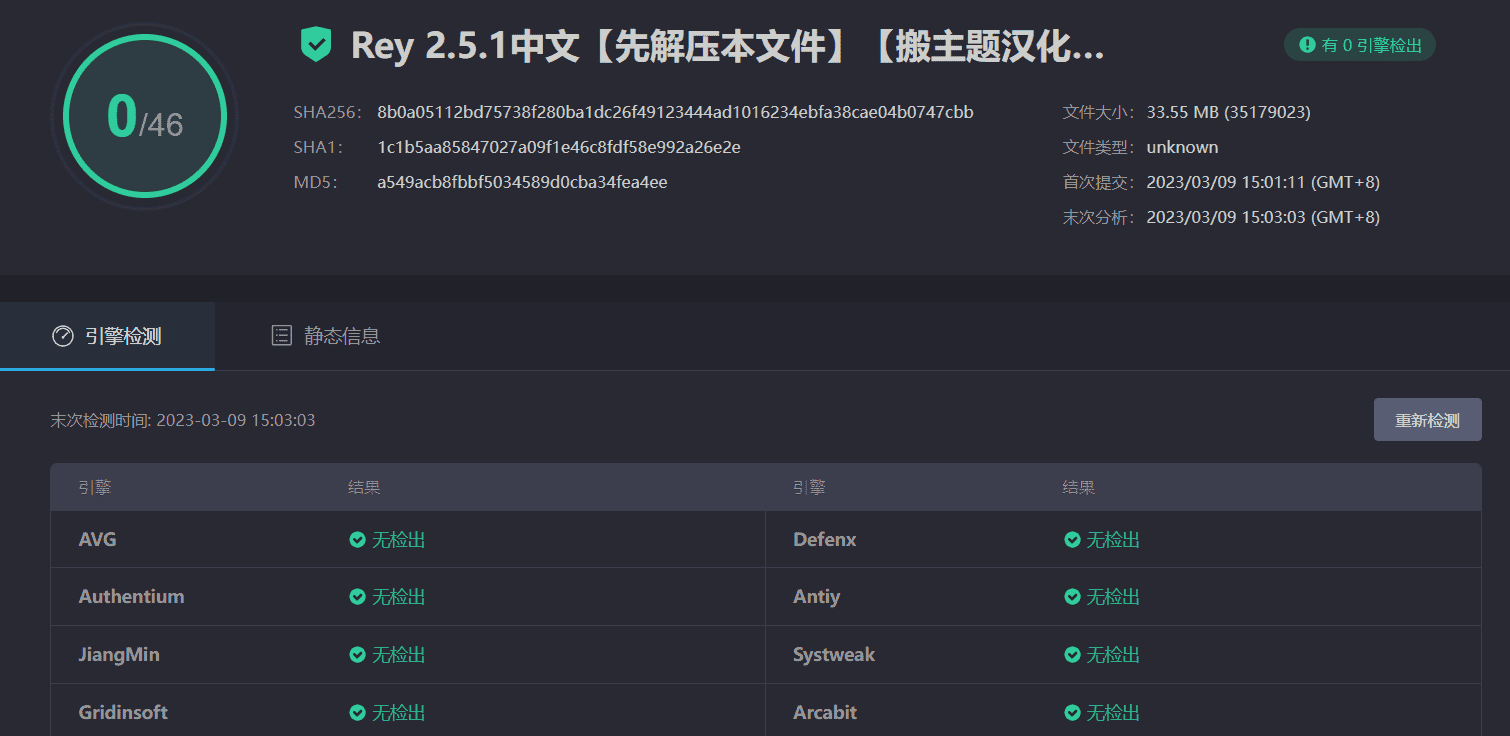Click the green check icon in the Antiy row
This screenshot has height=736, width=1510.
click(x=1072, y=597)
